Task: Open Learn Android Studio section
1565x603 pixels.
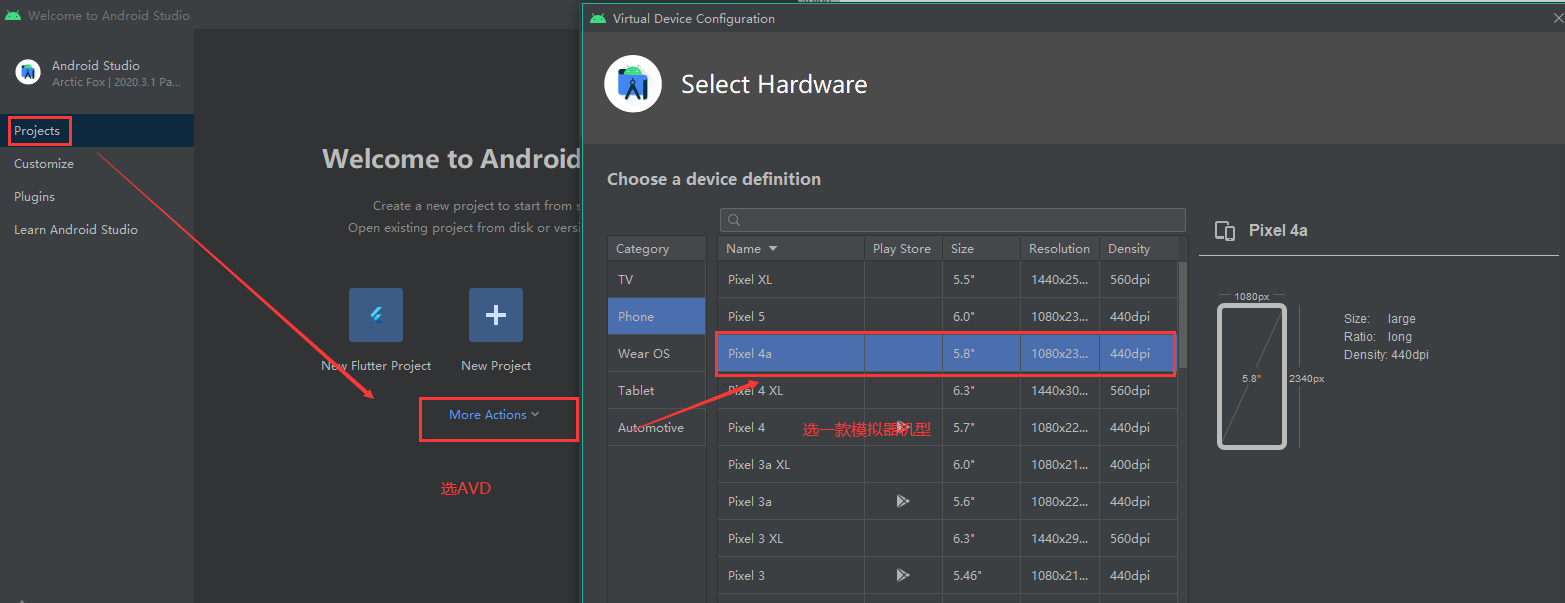Action: point(76,230)
